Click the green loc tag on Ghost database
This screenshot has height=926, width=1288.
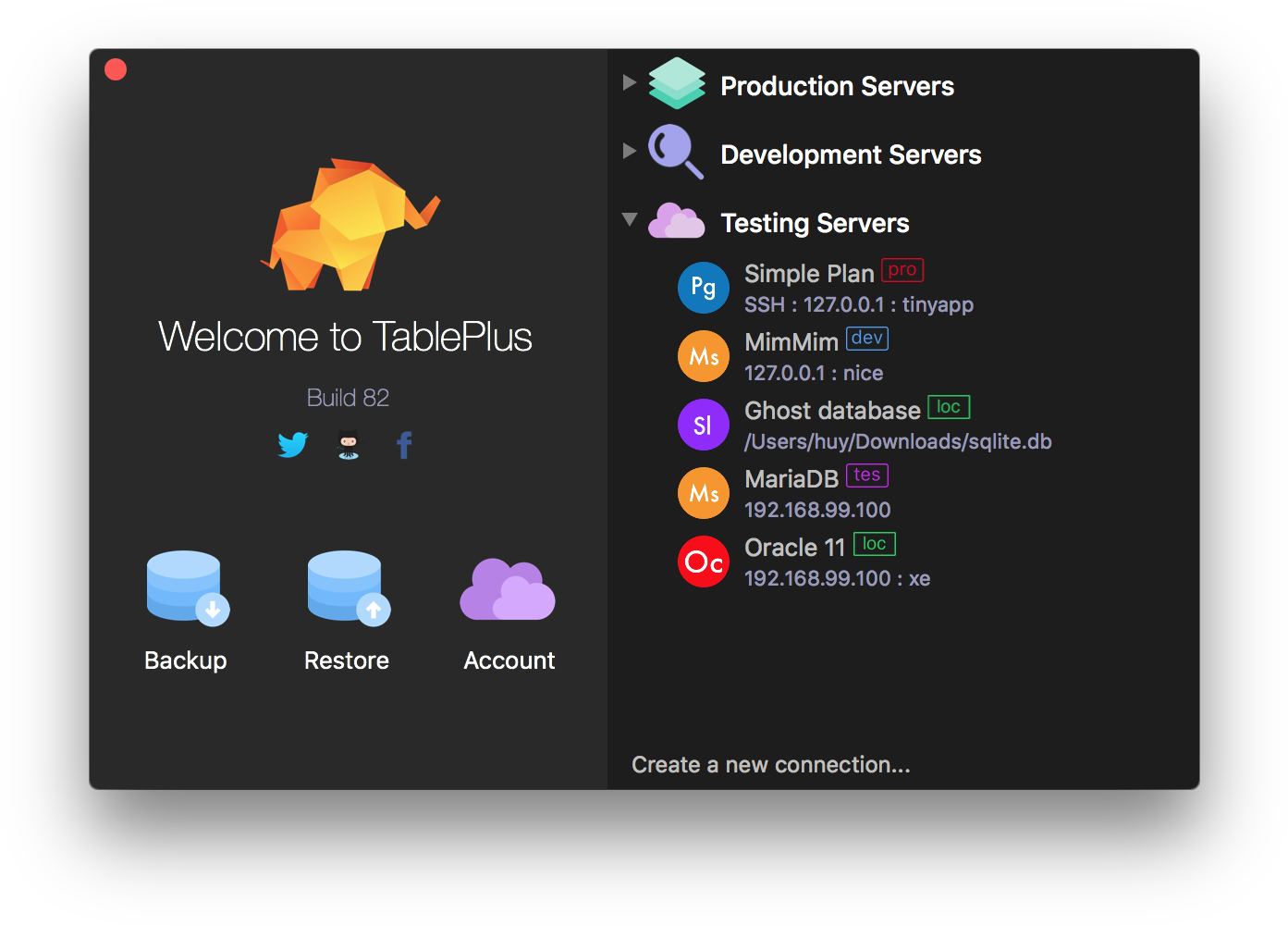949,407
